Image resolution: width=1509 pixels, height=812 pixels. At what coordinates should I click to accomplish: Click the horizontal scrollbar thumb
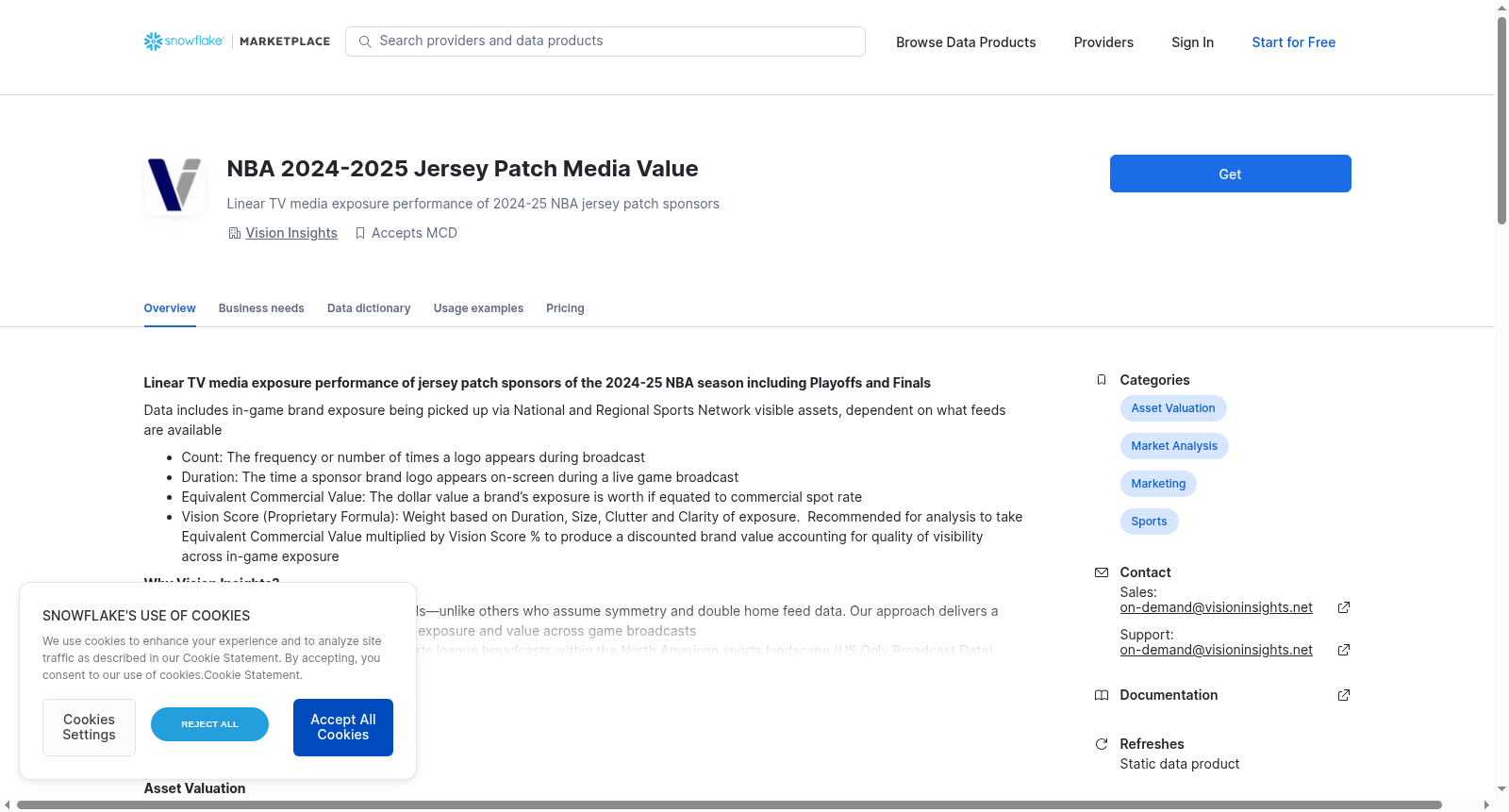pyautogui.click(x=729, y=804)
